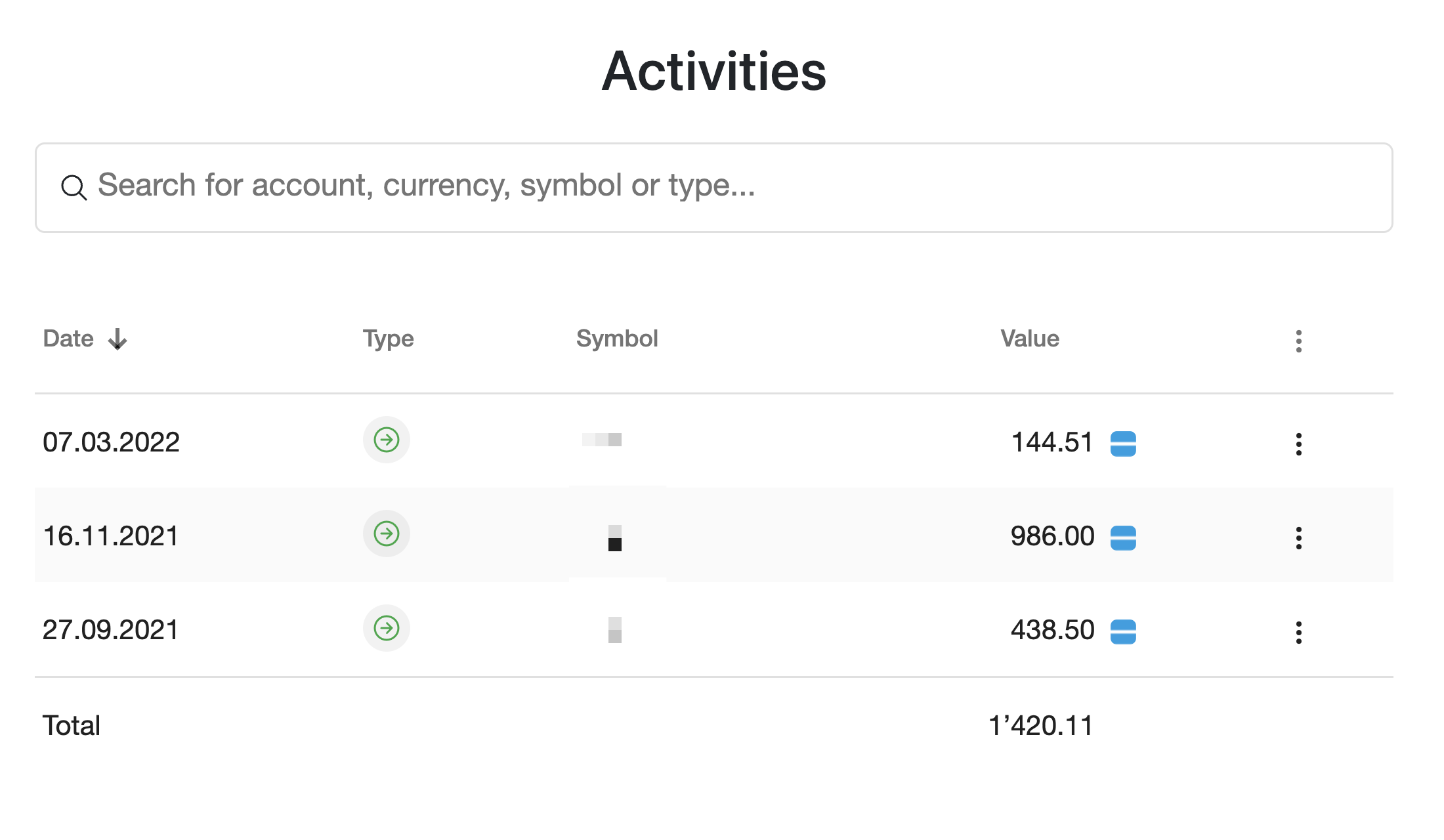Open the three-dot menu for the 27.09.2021 row
Viewport: 1444px width, 840px height.
coord(1300,631)
